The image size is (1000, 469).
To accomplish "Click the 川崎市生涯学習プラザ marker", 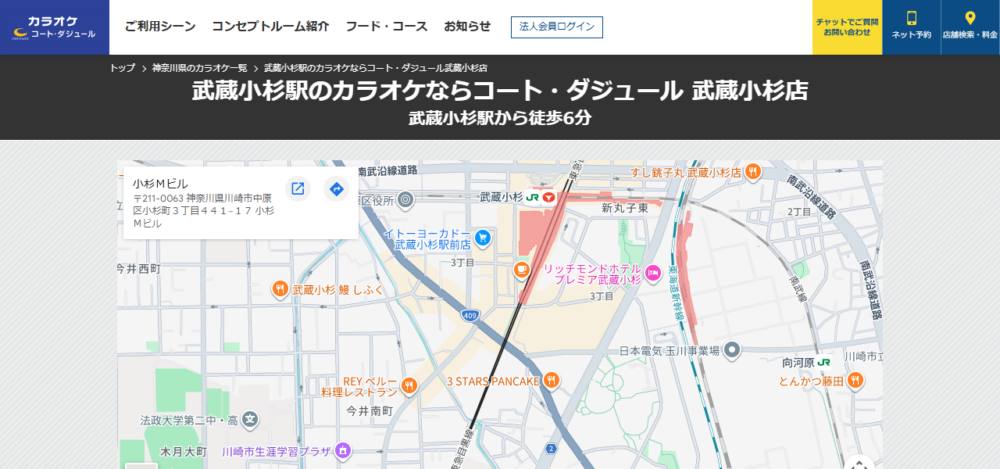I will [343, 452].
